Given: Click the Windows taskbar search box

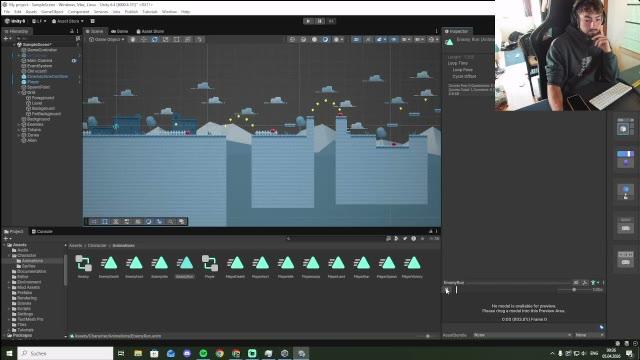Looking at the screenshot, I should coord(65,353).
